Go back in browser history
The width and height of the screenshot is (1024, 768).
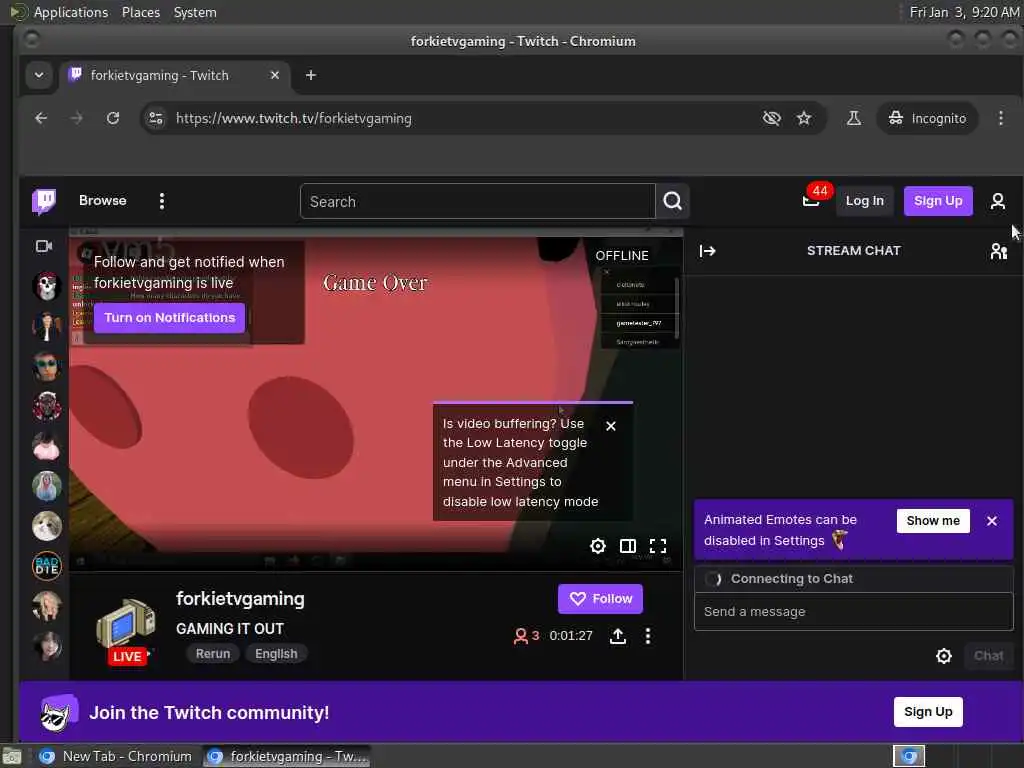click(x=41, y=118)
